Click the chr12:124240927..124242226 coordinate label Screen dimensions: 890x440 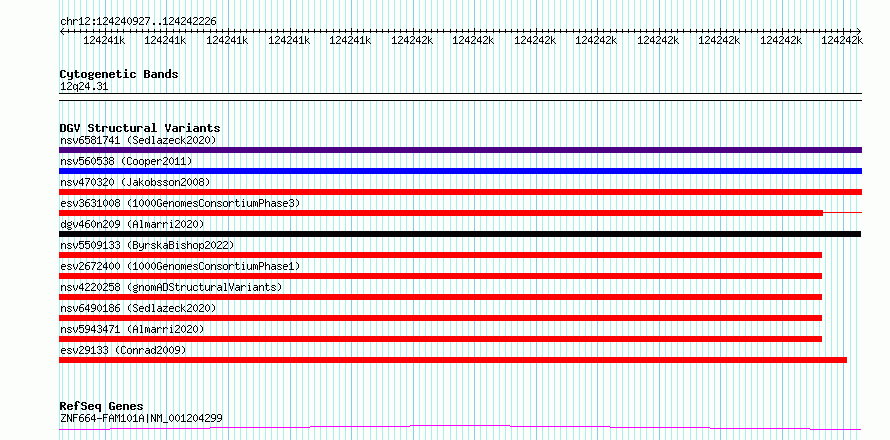[x=138, y=22]
